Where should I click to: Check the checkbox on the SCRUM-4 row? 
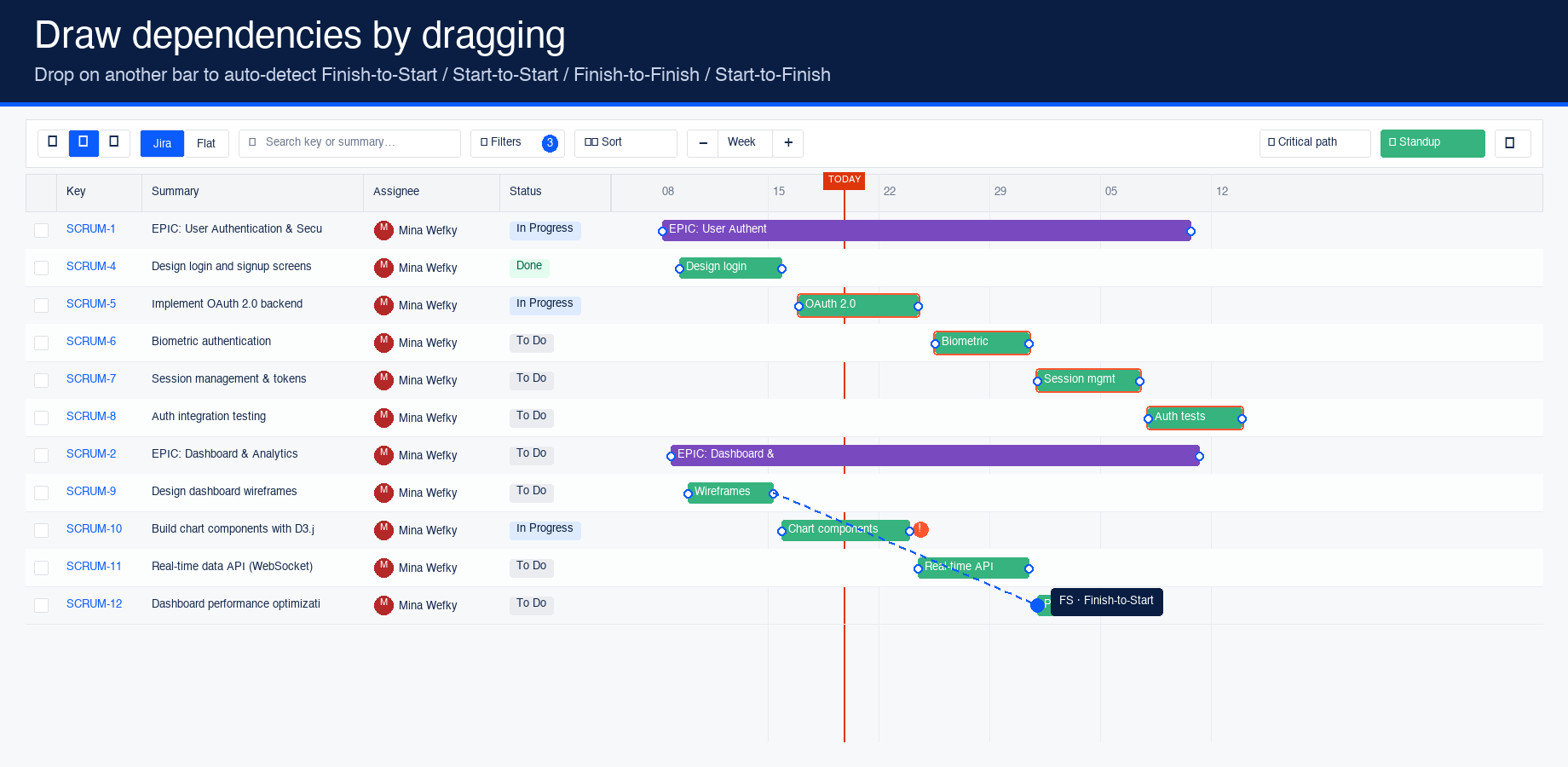click(x=41, y=267)
